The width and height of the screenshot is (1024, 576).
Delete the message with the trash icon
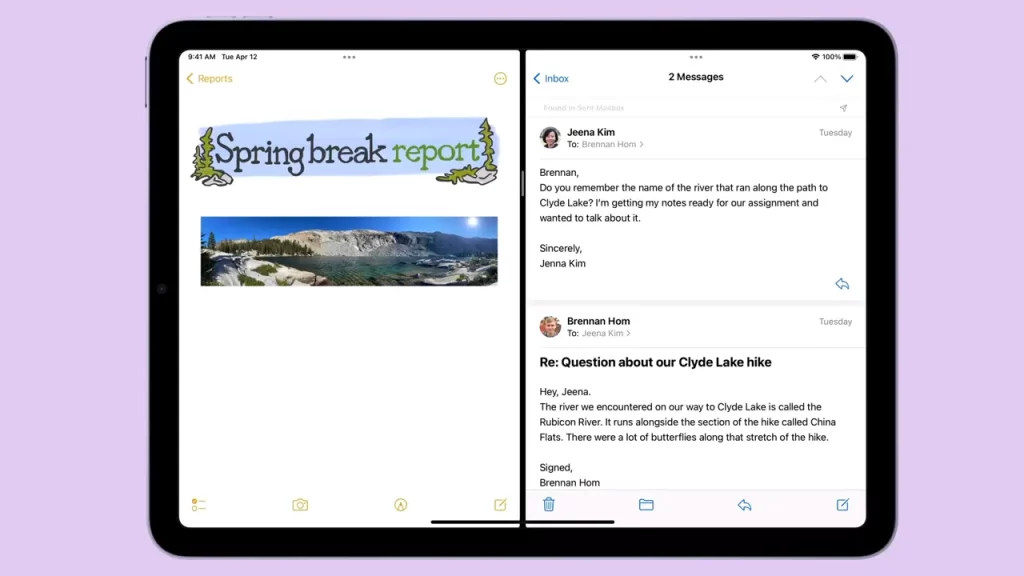pos(549,504)
